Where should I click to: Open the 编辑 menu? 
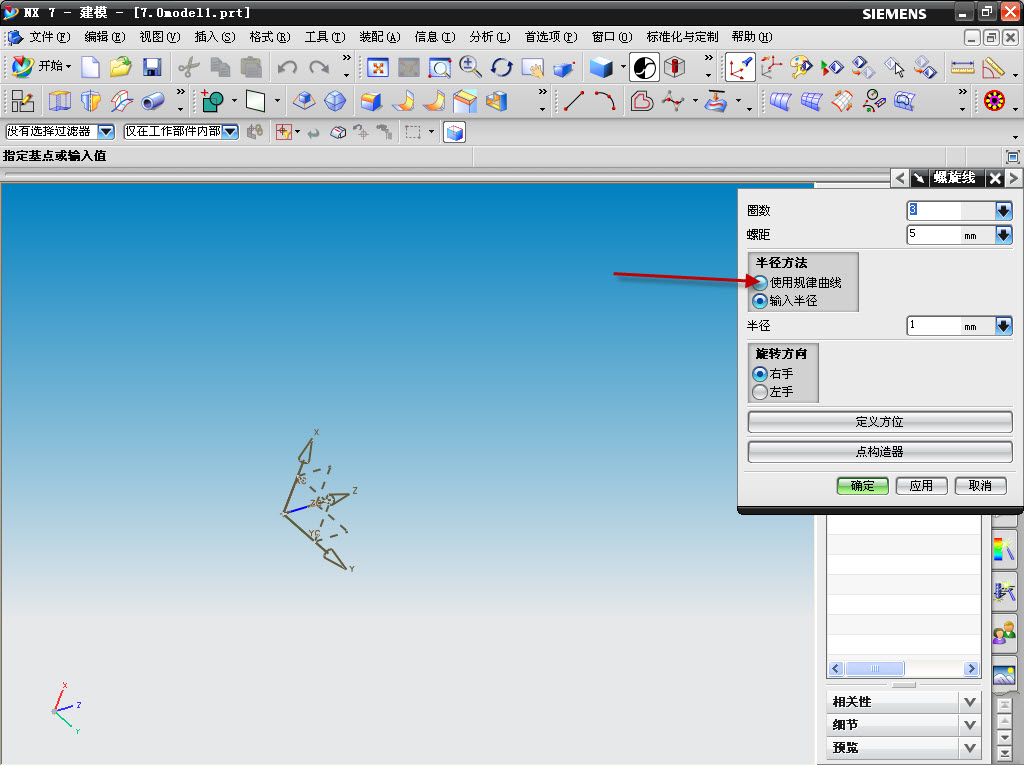104,37
